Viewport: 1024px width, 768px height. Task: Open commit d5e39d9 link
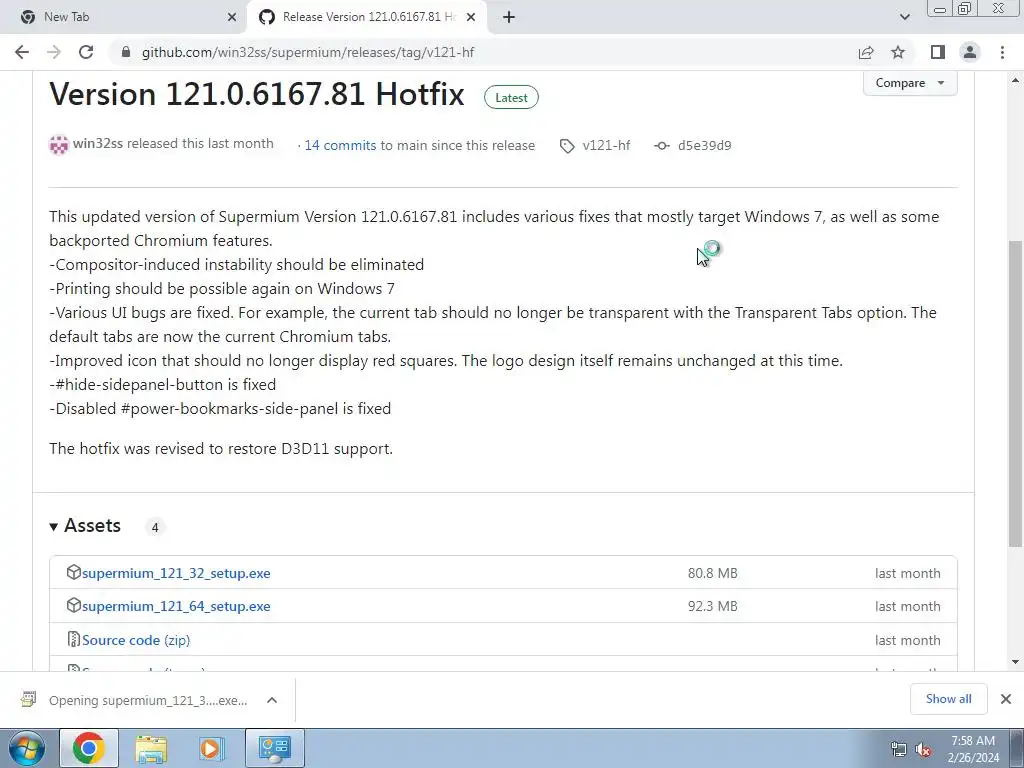704,145
